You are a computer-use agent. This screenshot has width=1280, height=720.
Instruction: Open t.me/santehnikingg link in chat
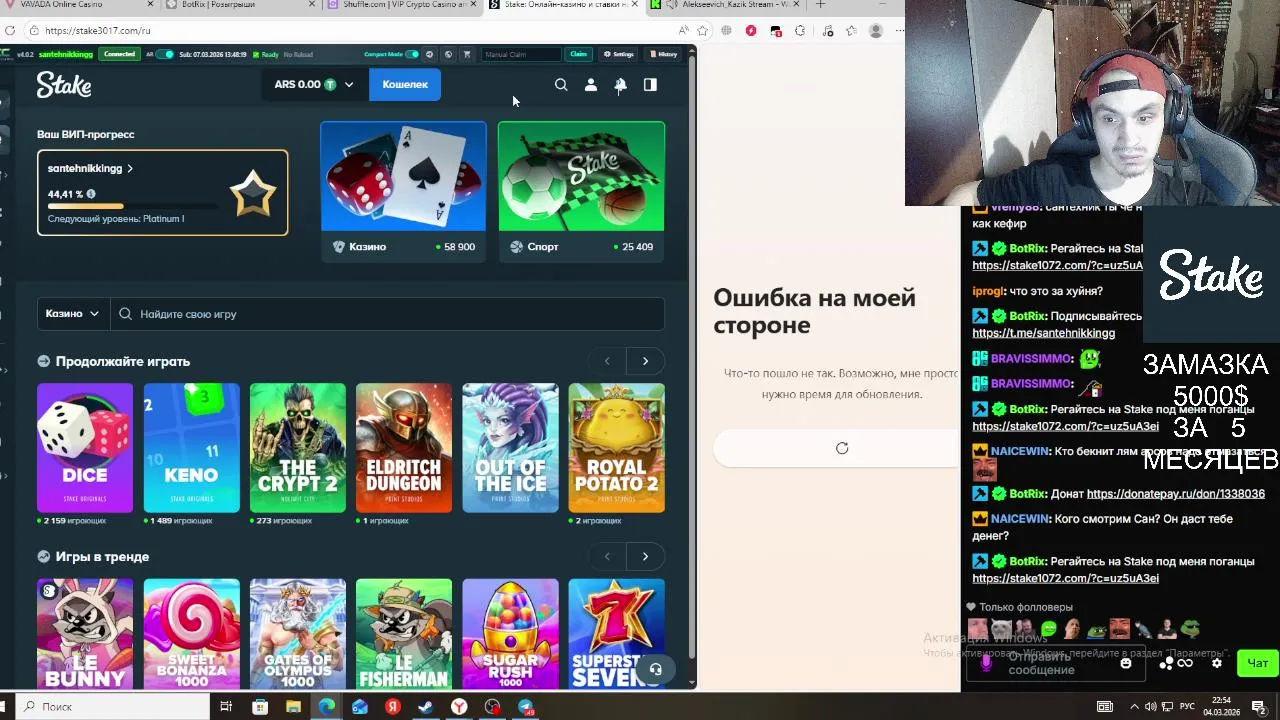pyautogui.click(x=1043, y=333)
